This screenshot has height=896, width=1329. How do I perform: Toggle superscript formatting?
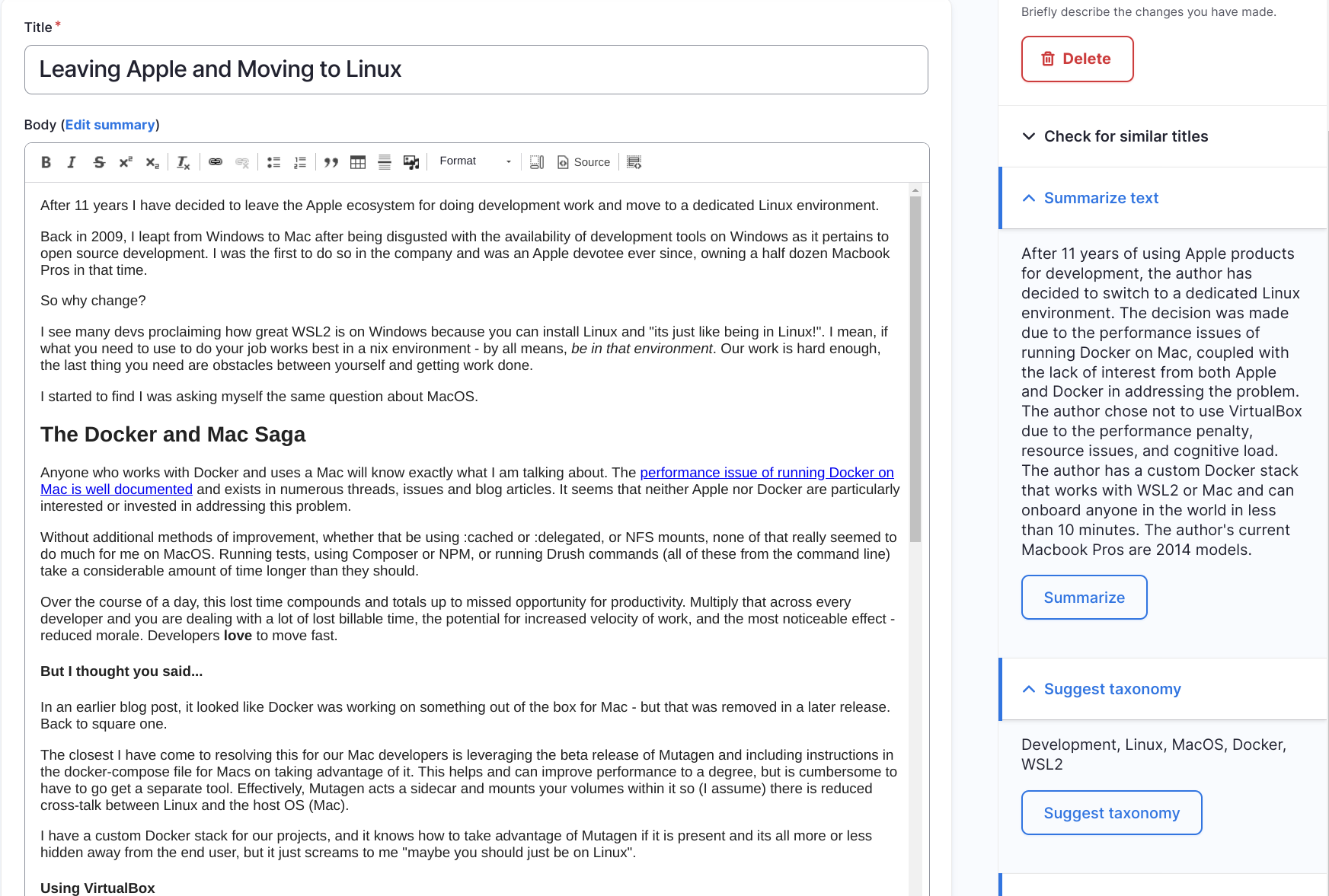(x=125, y=161)
